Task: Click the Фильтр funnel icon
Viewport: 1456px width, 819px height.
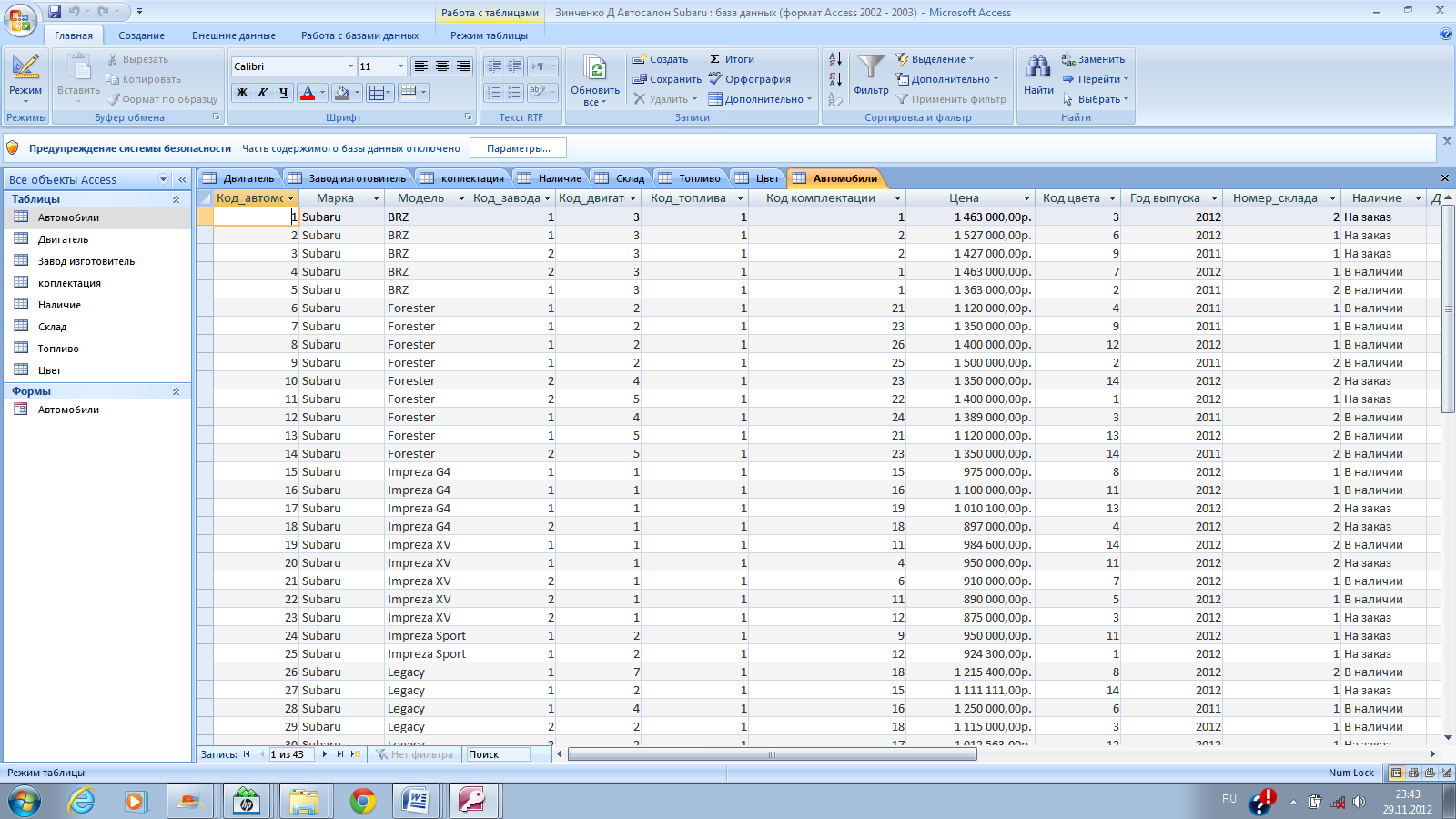Action: [871, 67]
